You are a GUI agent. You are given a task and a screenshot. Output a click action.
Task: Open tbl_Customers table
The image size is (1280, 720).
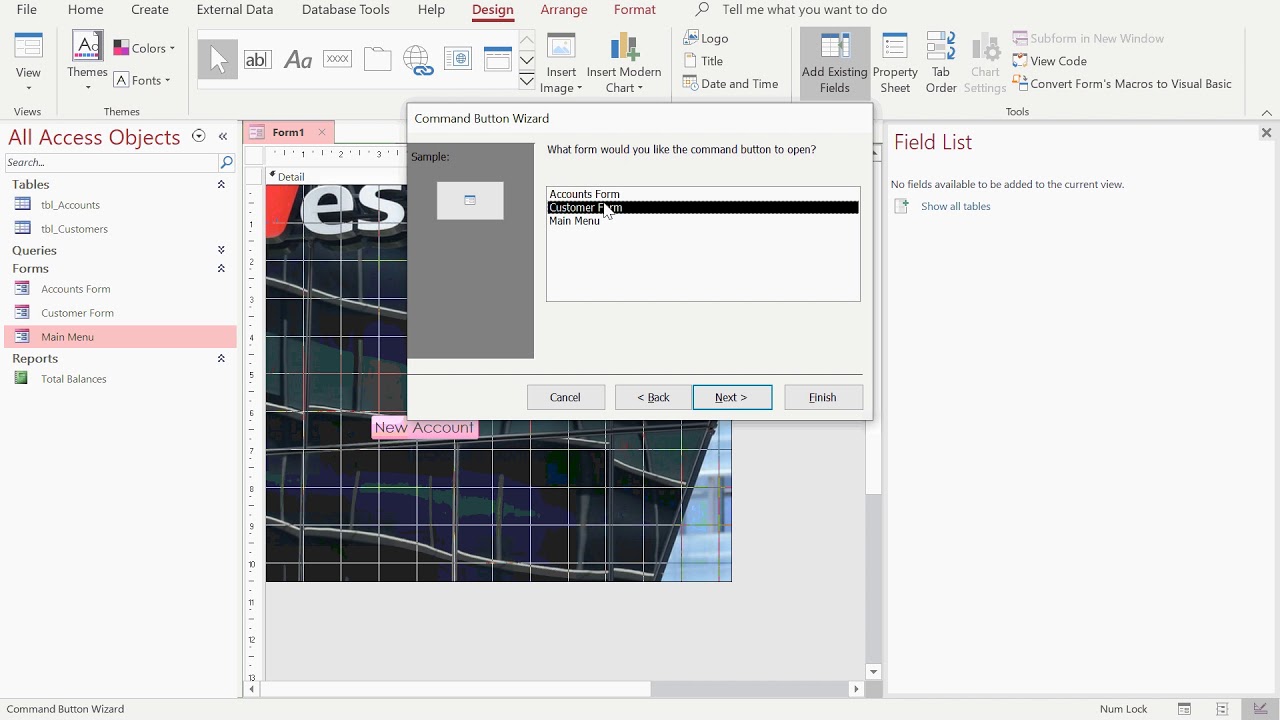tap(74, 229)
